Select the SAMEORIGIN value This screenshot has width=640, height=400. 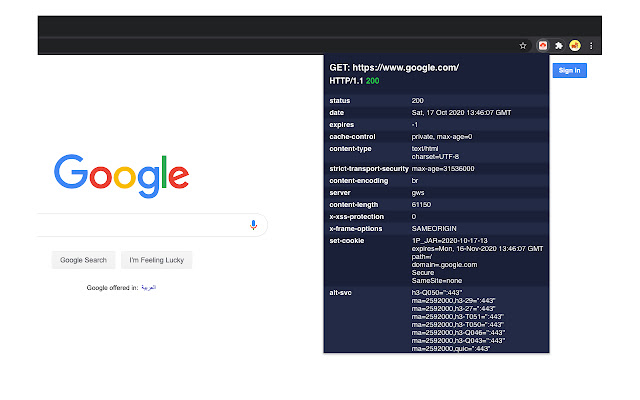click(x=434, y=229)
